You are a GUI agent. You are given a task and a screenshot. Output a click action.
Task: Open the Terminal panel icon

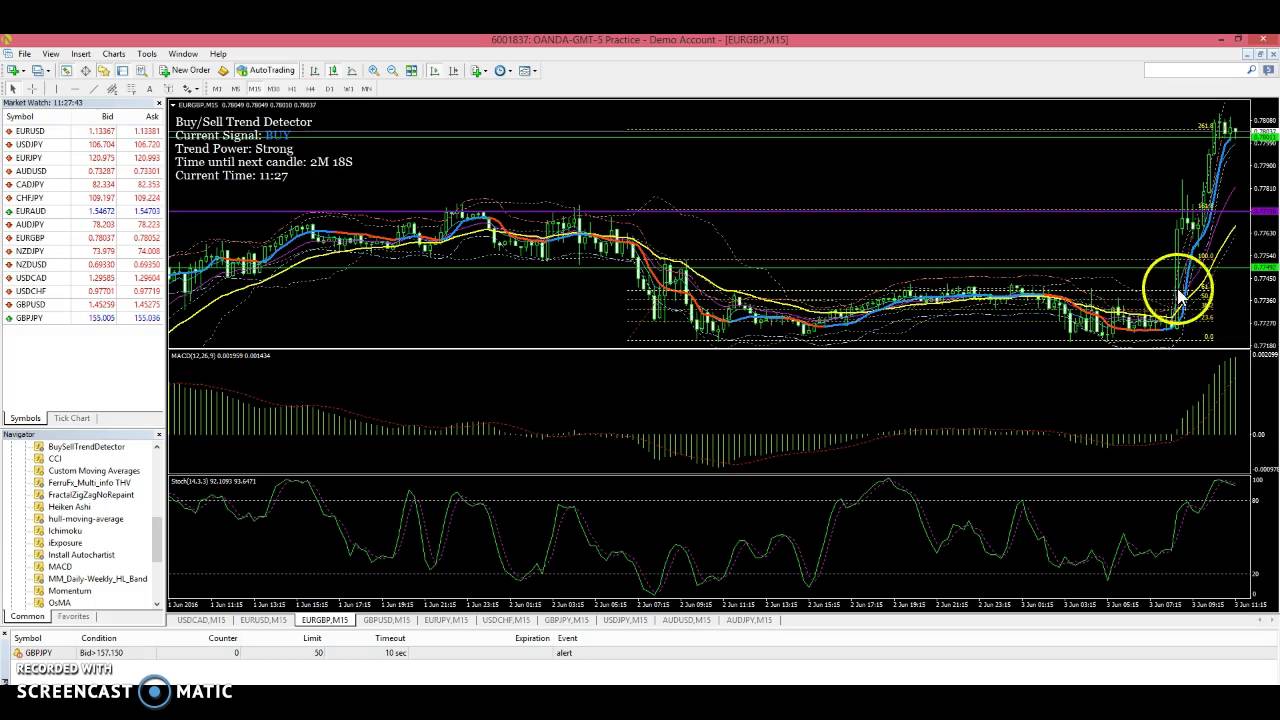[x=122, y=71]
